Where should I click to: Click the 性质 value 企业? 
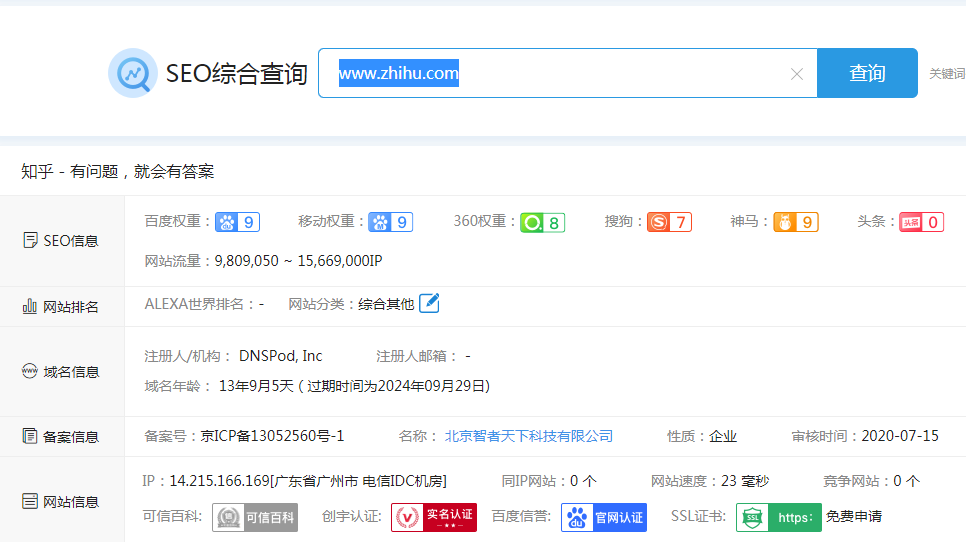click(723, 436)
